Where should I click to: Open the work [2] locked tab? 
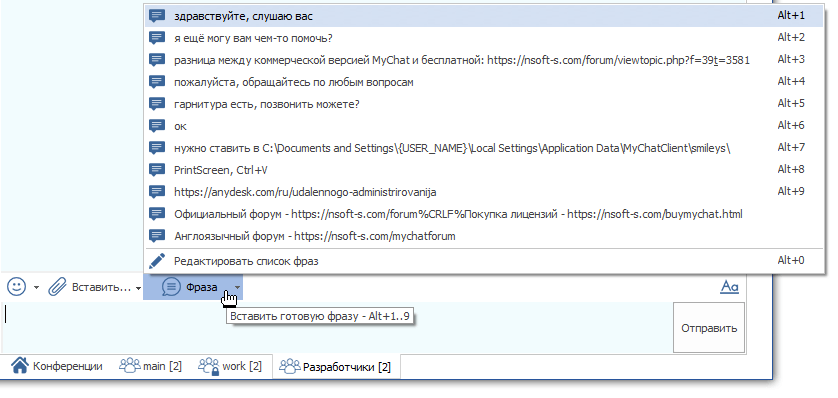coord(230,366)
